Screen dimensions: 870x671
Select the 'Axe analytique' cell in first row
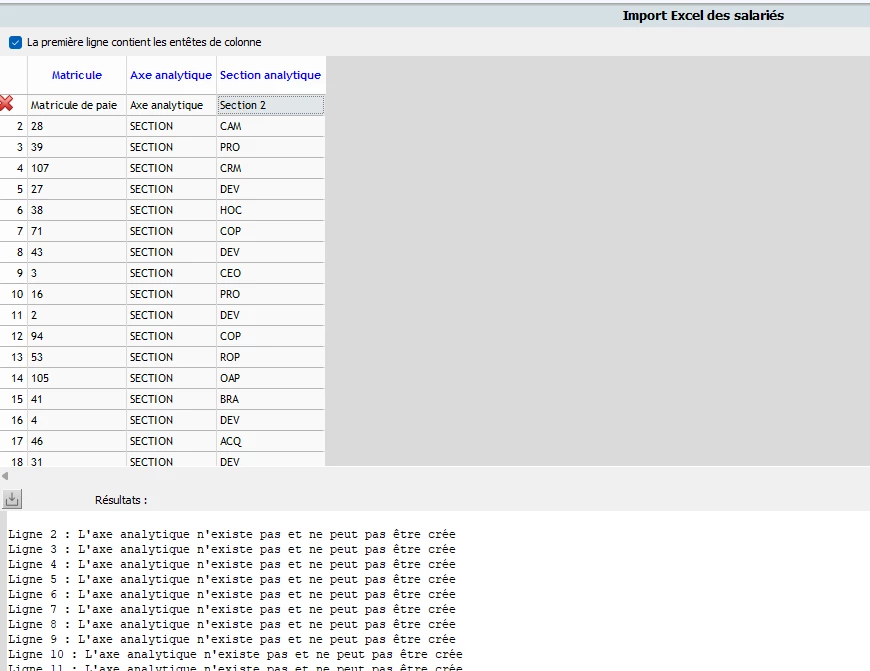tap(171, 105)
